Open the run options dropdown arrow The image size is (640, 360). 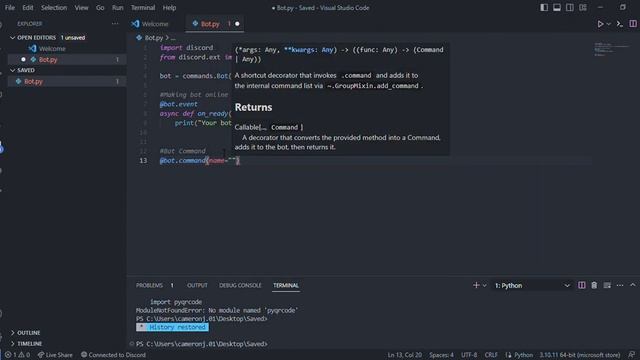point(609,24)
